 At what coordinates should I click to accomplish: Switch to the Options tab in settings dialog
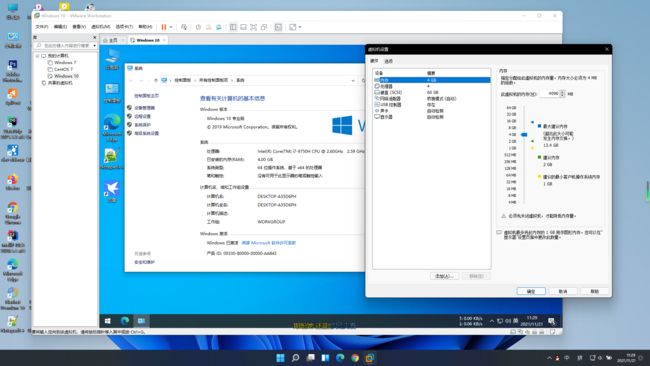click(x=388, y=61)
